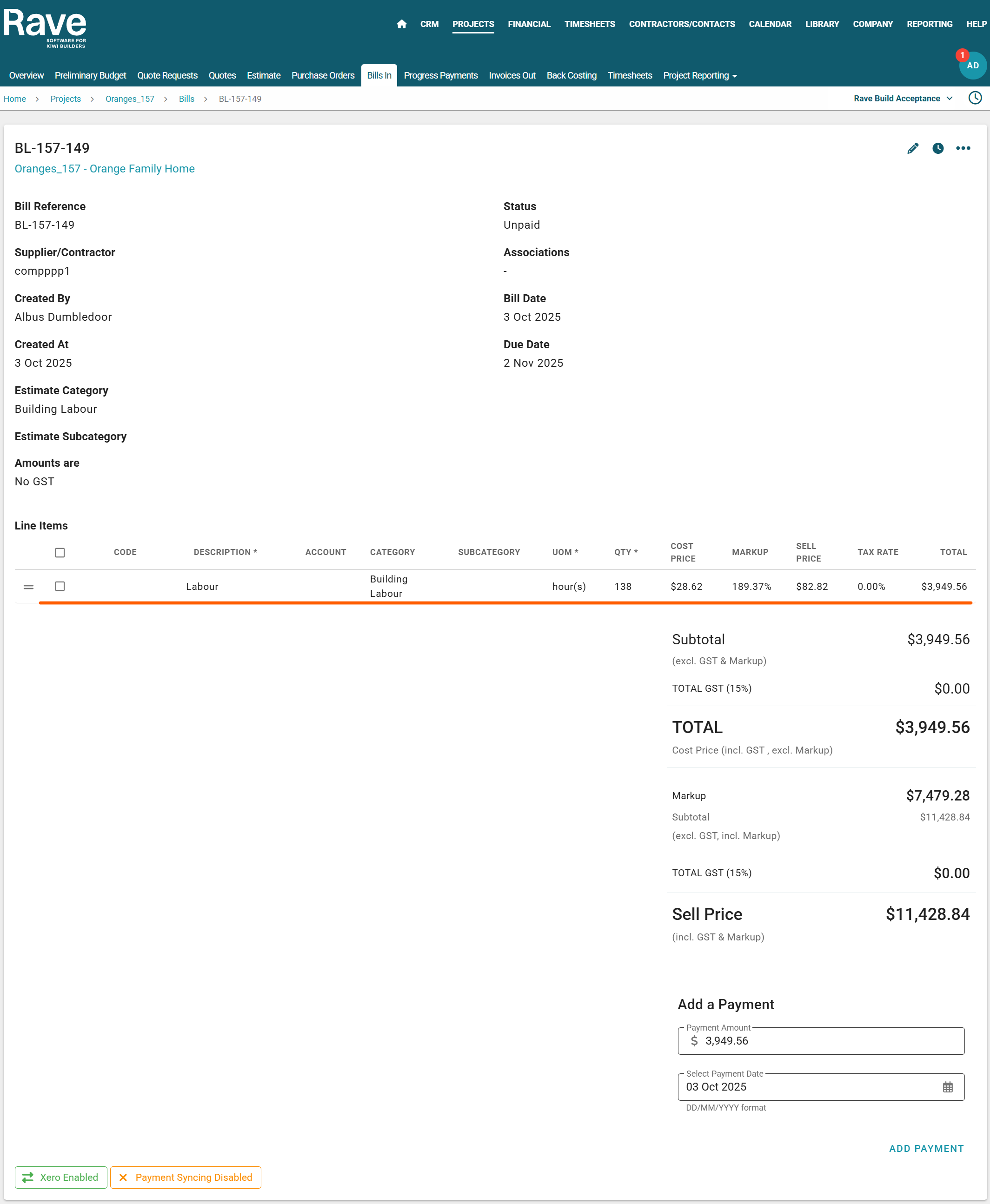Go to Bills via breadcrumb link
990x1204 pixels.
(x=186, y=99)
